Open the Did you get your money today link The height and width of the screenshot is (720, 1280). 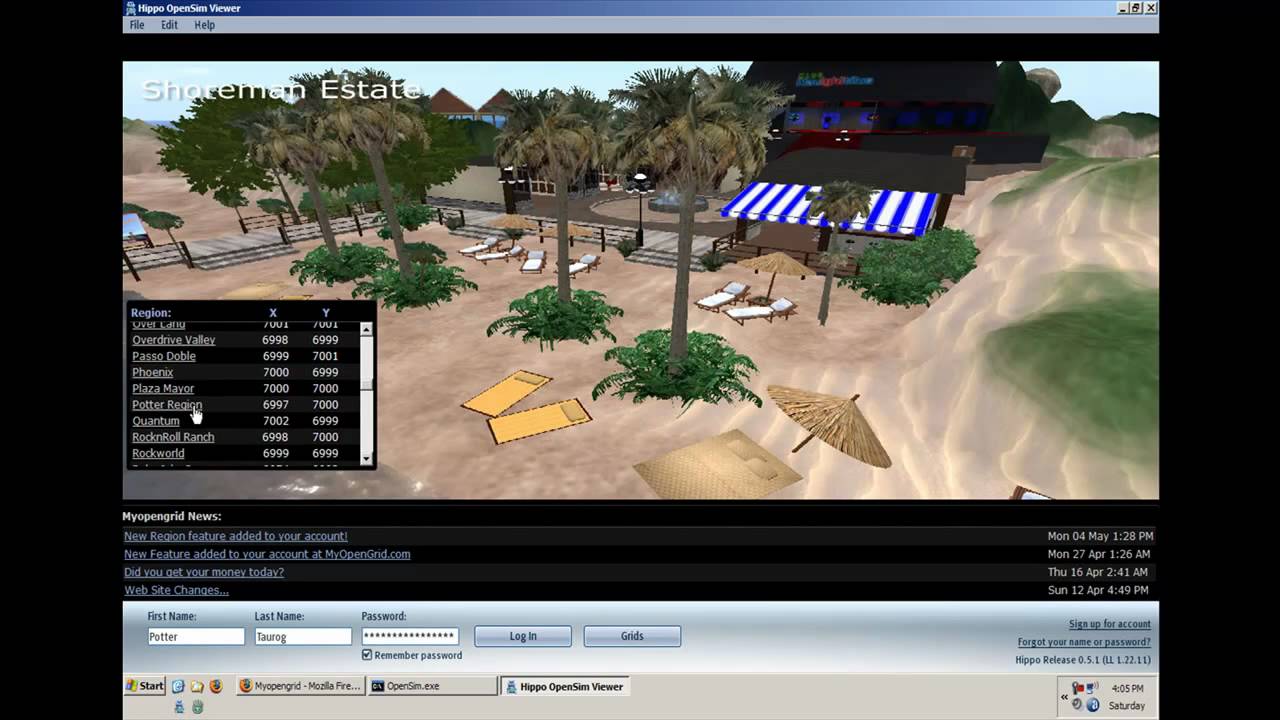pyautogui.click(x=204, y=572)
